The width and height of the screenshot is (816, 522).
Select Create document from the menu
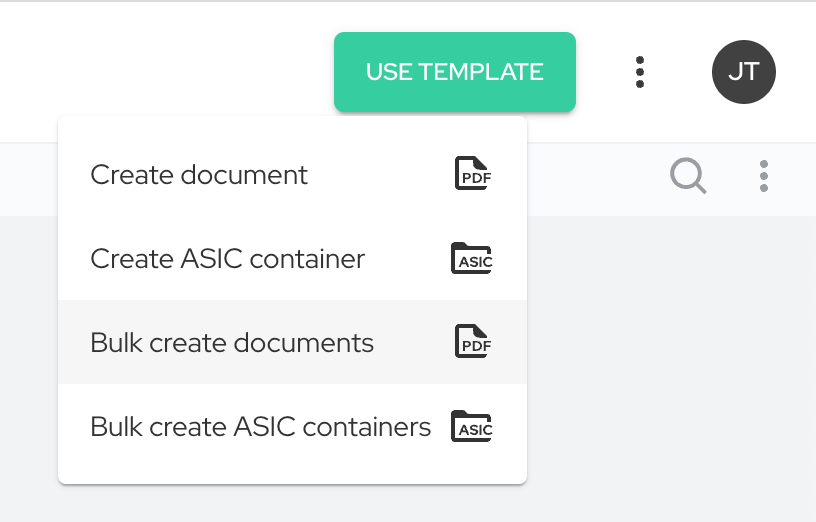click(199, 175)
